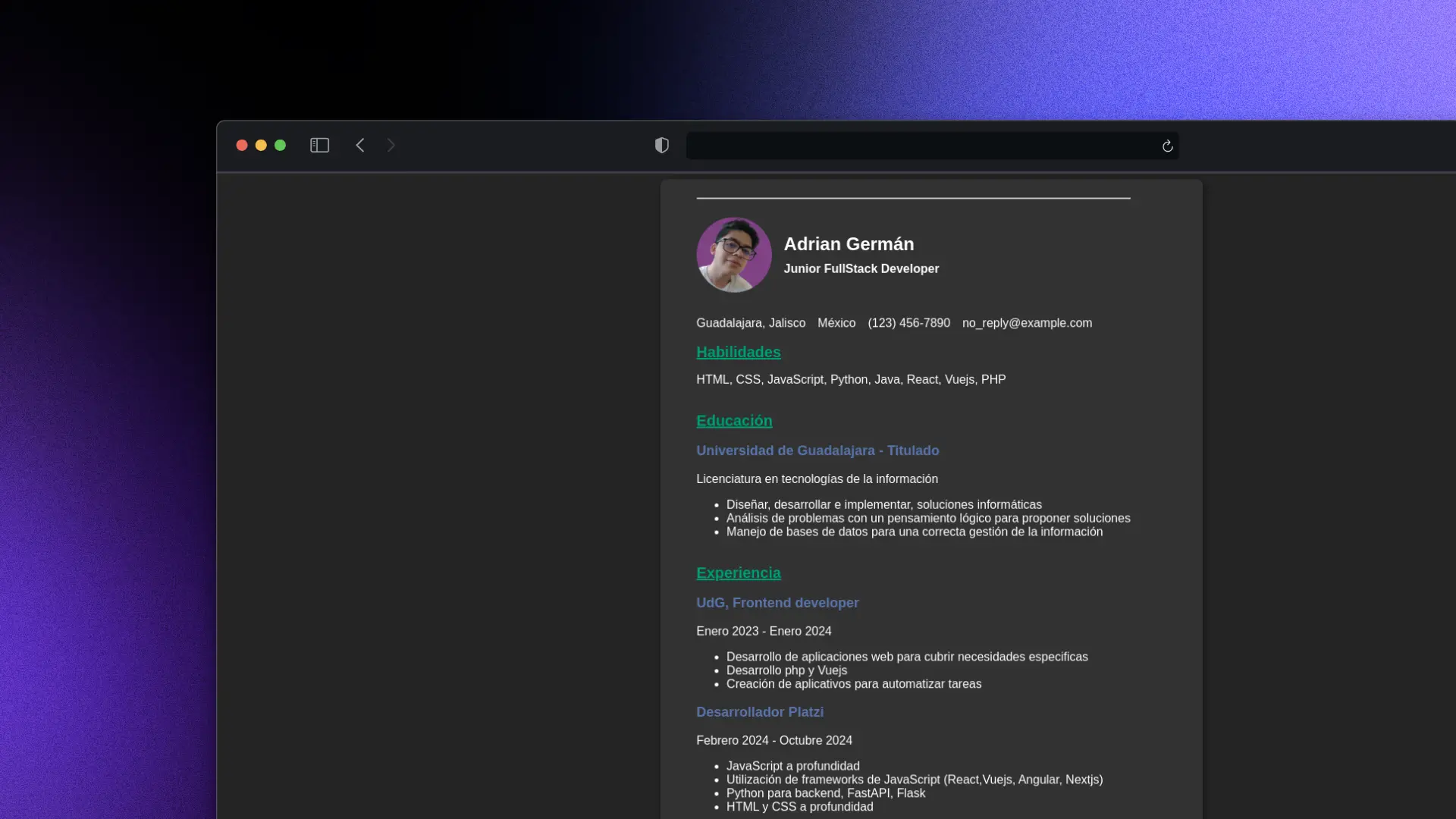Click the bullet JavaScript a profundidad
Viewport: 1456px width, 819px height.
tap(793, 766)
